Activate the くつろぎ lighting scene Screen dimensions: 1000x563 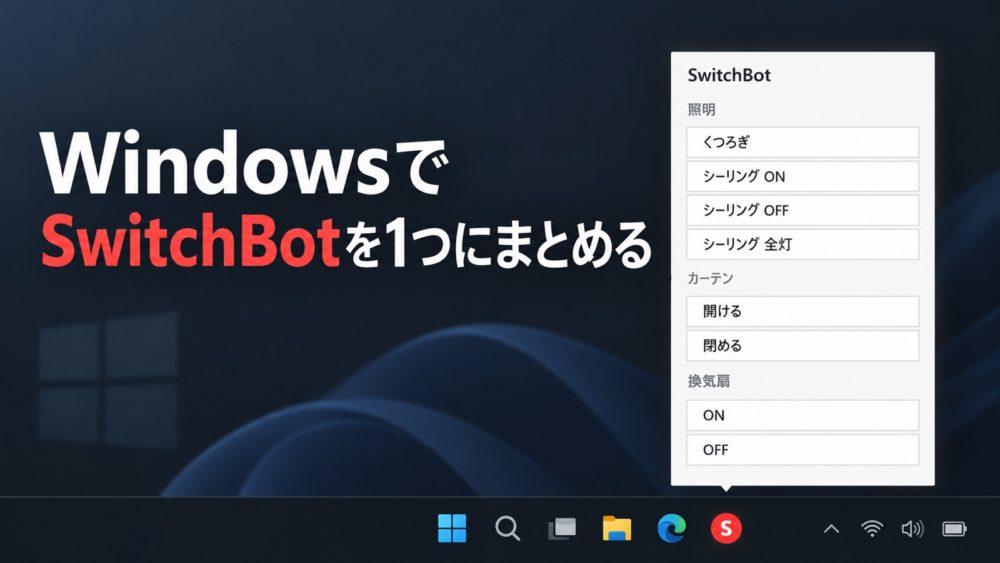802,142
